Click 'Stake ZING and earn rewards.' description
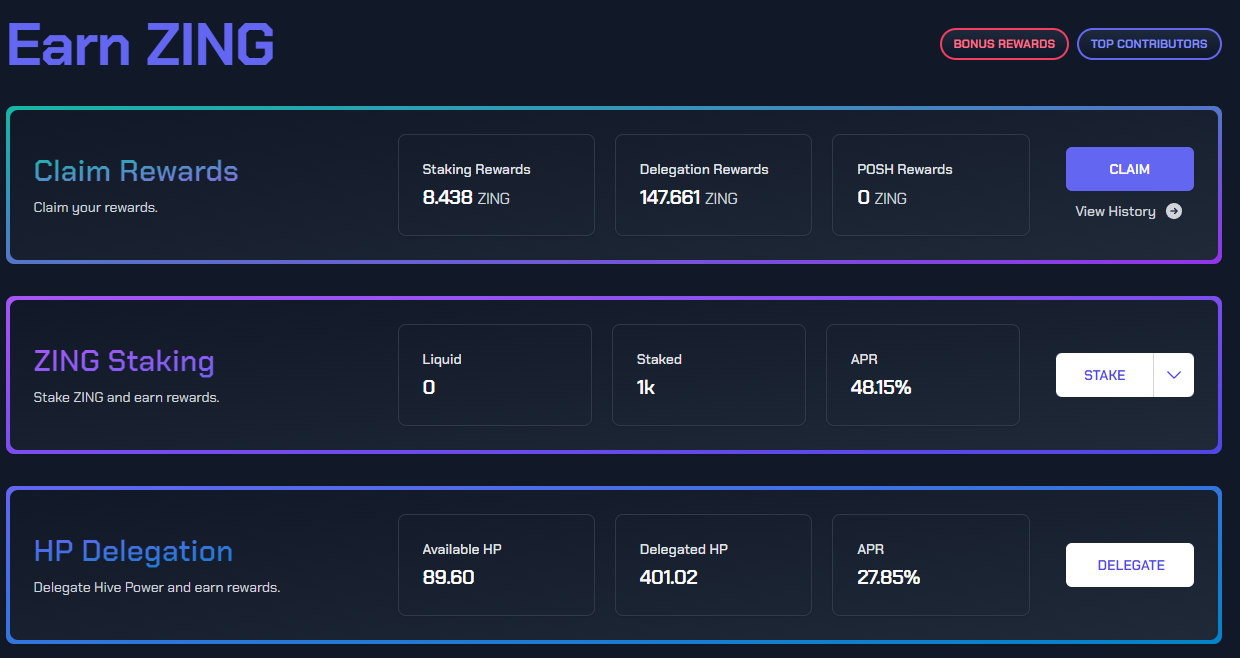Screen dimensions: 1240x658 pos(127,397)
